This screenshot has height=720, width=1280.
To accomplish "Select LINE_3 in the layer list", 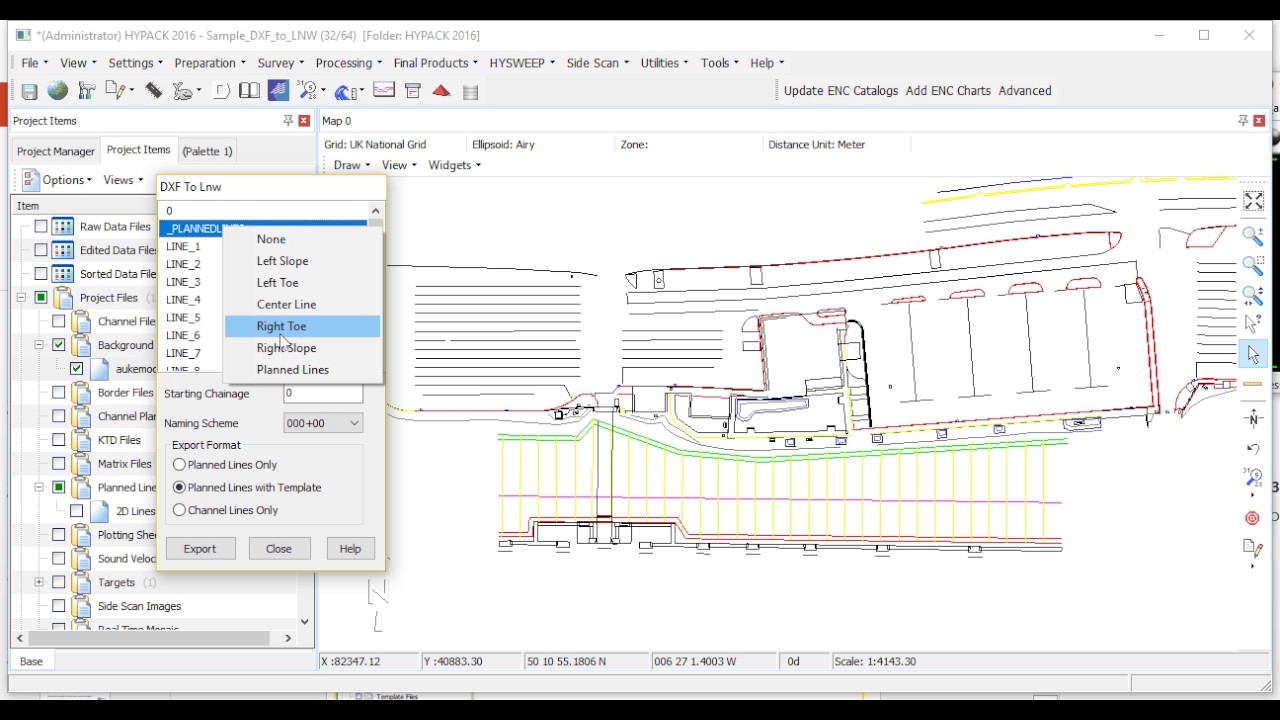I will [183, 282].
